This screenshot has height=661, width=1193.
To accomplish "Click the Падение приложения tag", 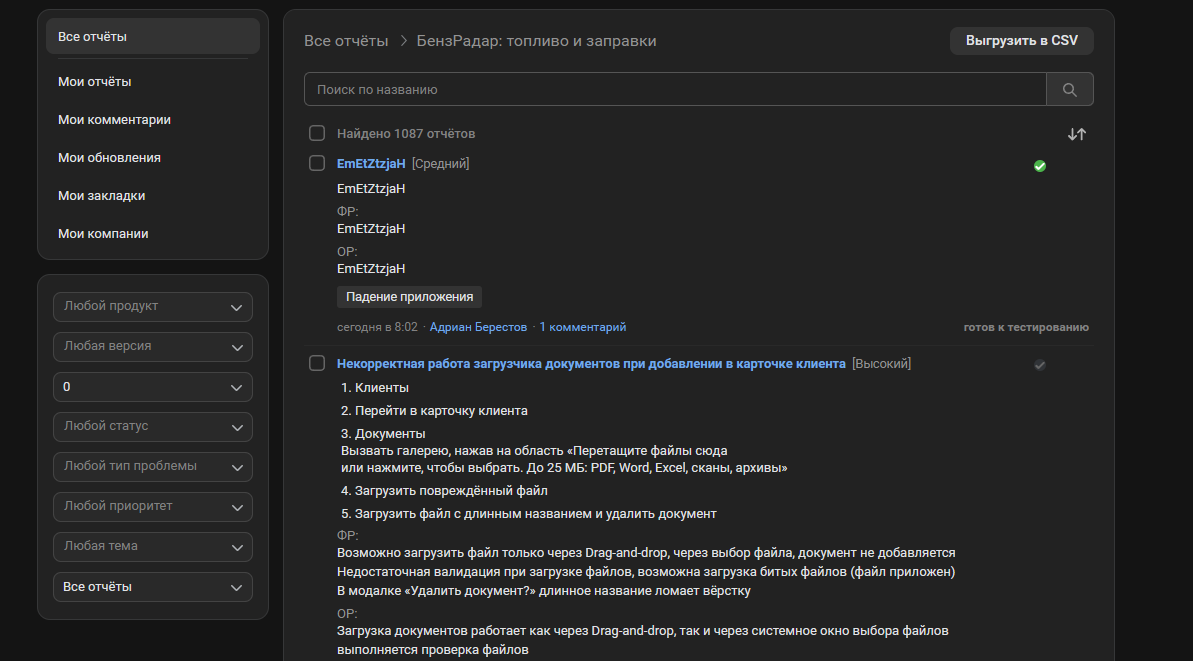I will [x=409, y=297].
